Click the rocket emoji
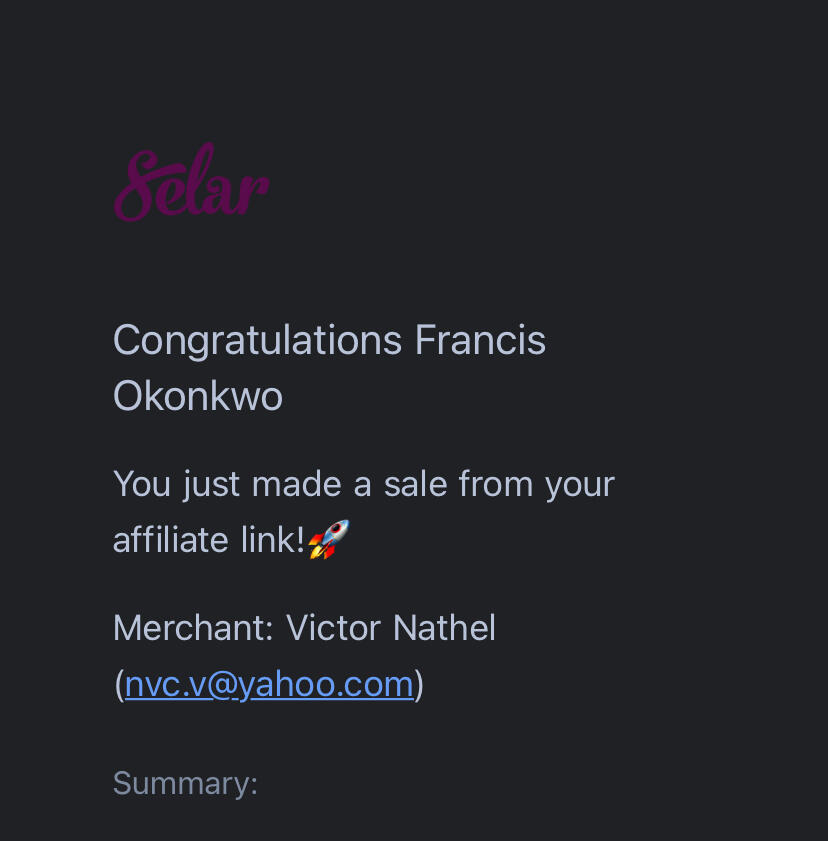Screen dimensions: 828x841 pyautogui.click(x=328, y=540)
